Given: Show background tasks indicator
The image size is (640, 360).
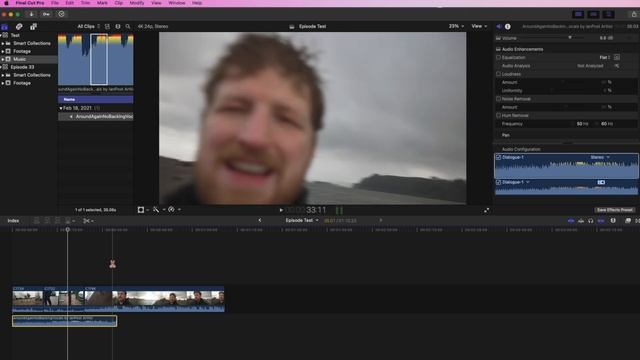Looking at the screenshot, I should (x=61, y=14).
